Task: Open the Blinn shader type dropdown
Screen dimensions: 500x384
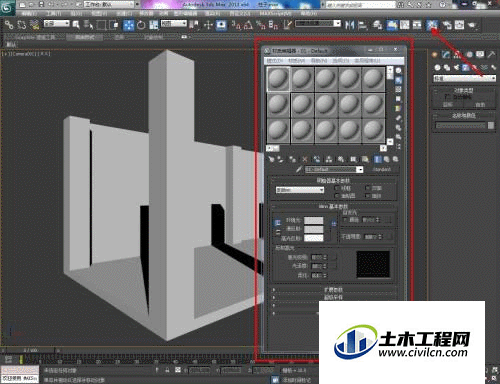Action: 300,190
